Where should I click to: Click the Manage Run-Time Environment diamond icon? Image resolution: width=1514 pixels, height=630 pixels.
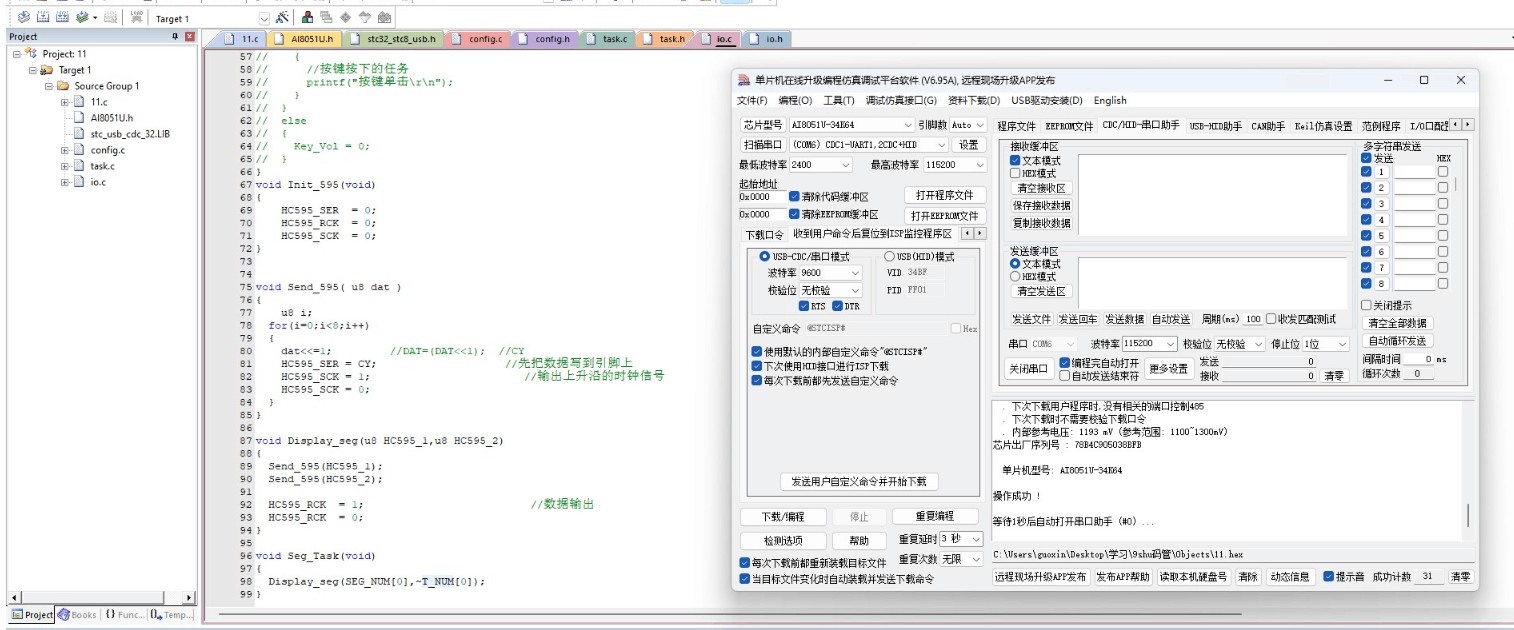346,18
